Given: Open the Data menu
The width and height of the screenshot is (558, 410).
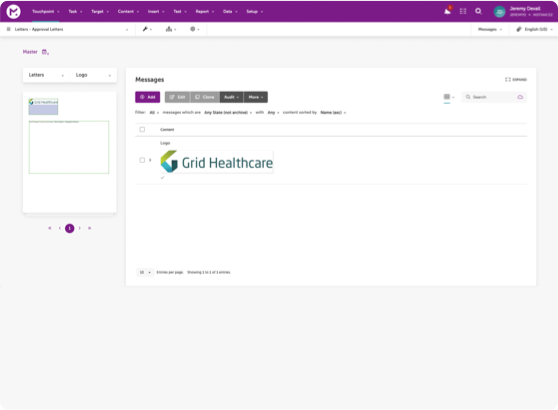Looking at the screenshot, I should (x=230, y=11).
